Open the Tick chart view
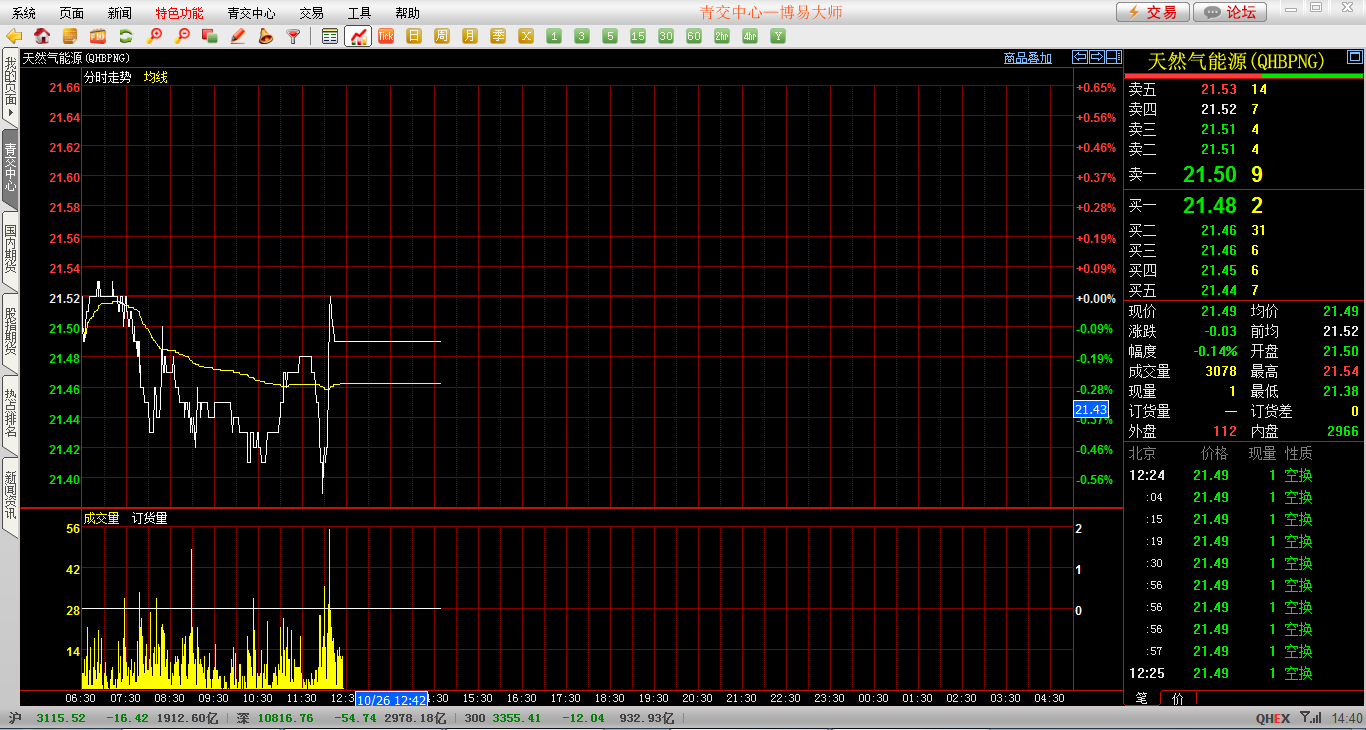 pyautogui.click(x=386, y=36)
